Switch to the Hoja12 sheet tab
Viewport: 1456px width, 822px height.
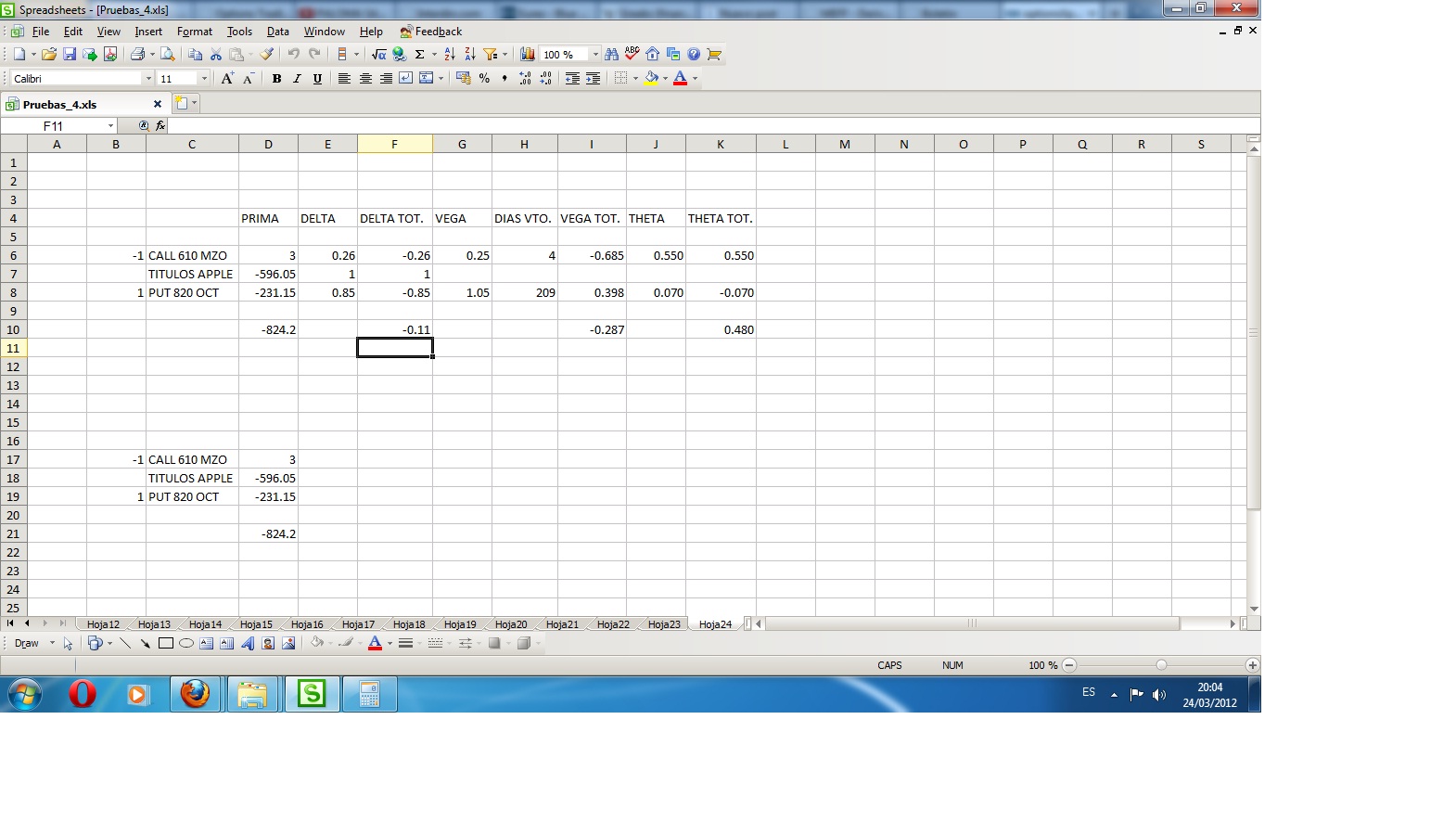(103, 624)
